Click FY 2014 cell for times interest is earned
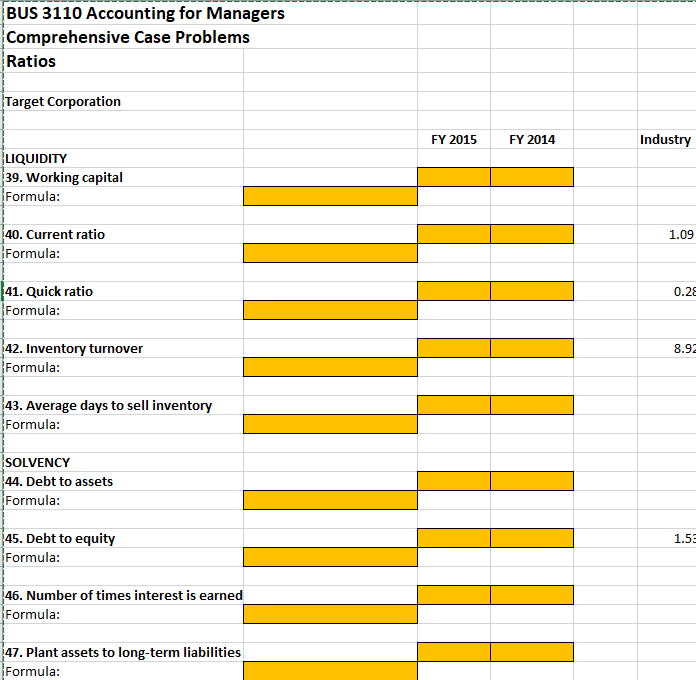The image size is (696, 680). 532,595
